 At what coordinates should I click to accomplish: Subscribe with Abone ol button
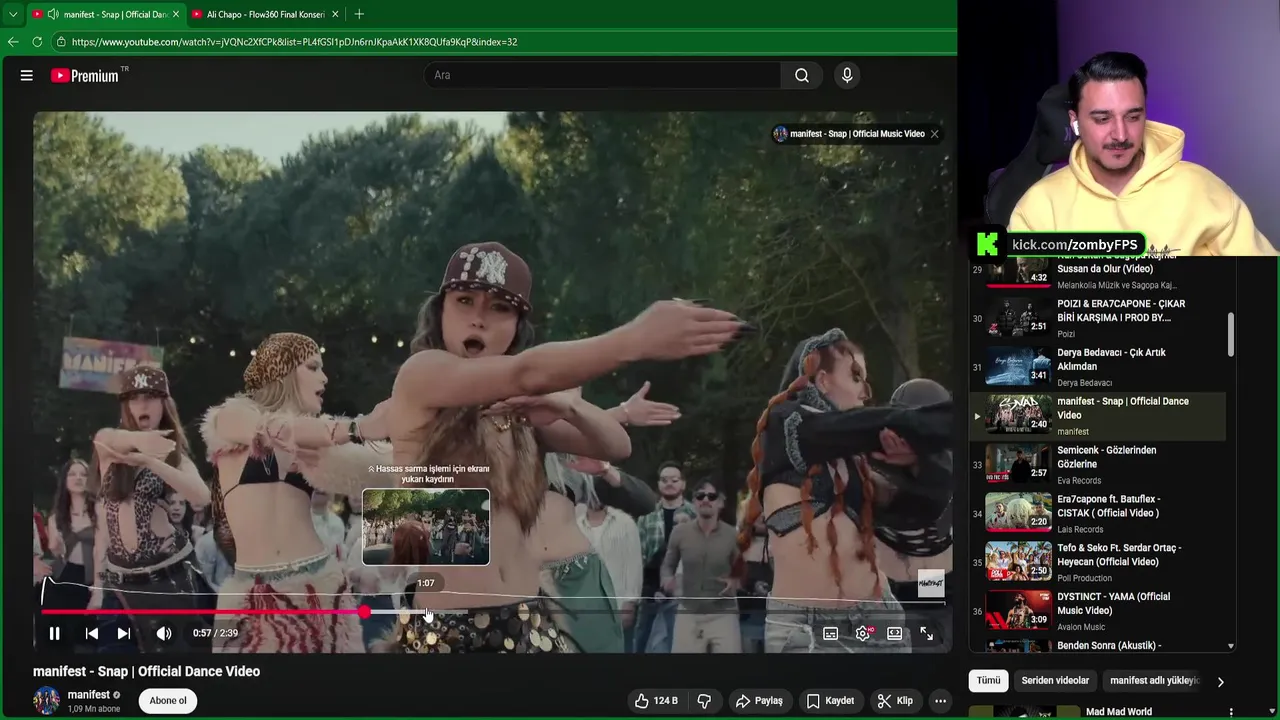[x=168, y=701]
